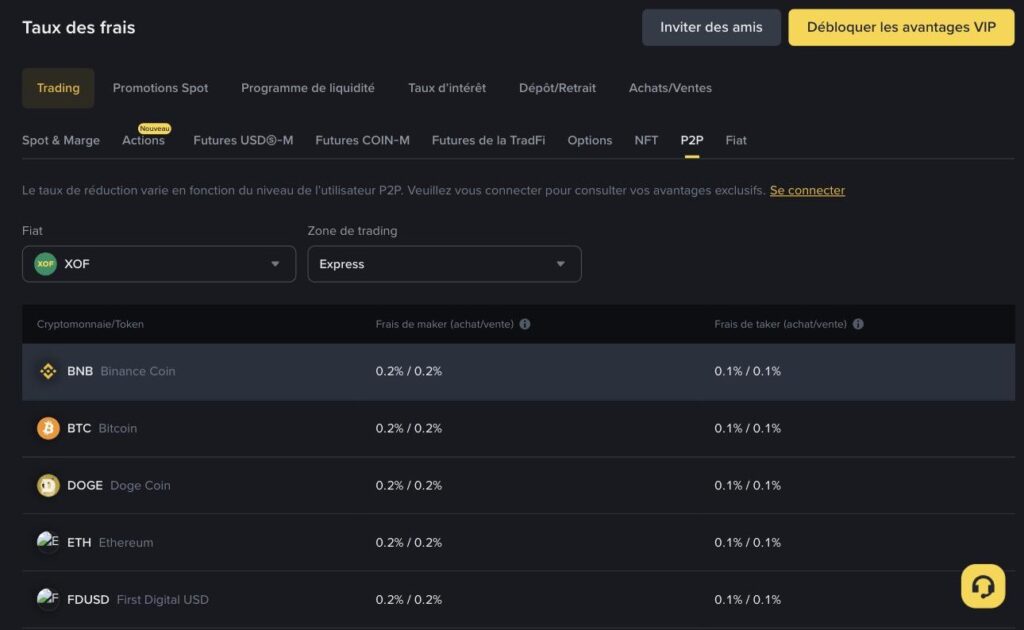Click the Nouveau badge above Actions

[x=155, y=129]
